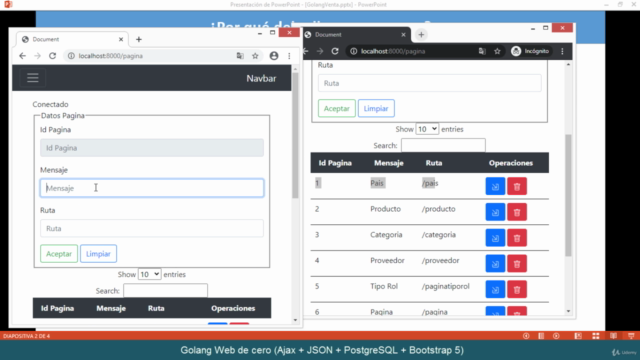This screenshot has width=640, height=360.
Task: Edit the Tipo Rol row
Action: [x=495, y=289]
